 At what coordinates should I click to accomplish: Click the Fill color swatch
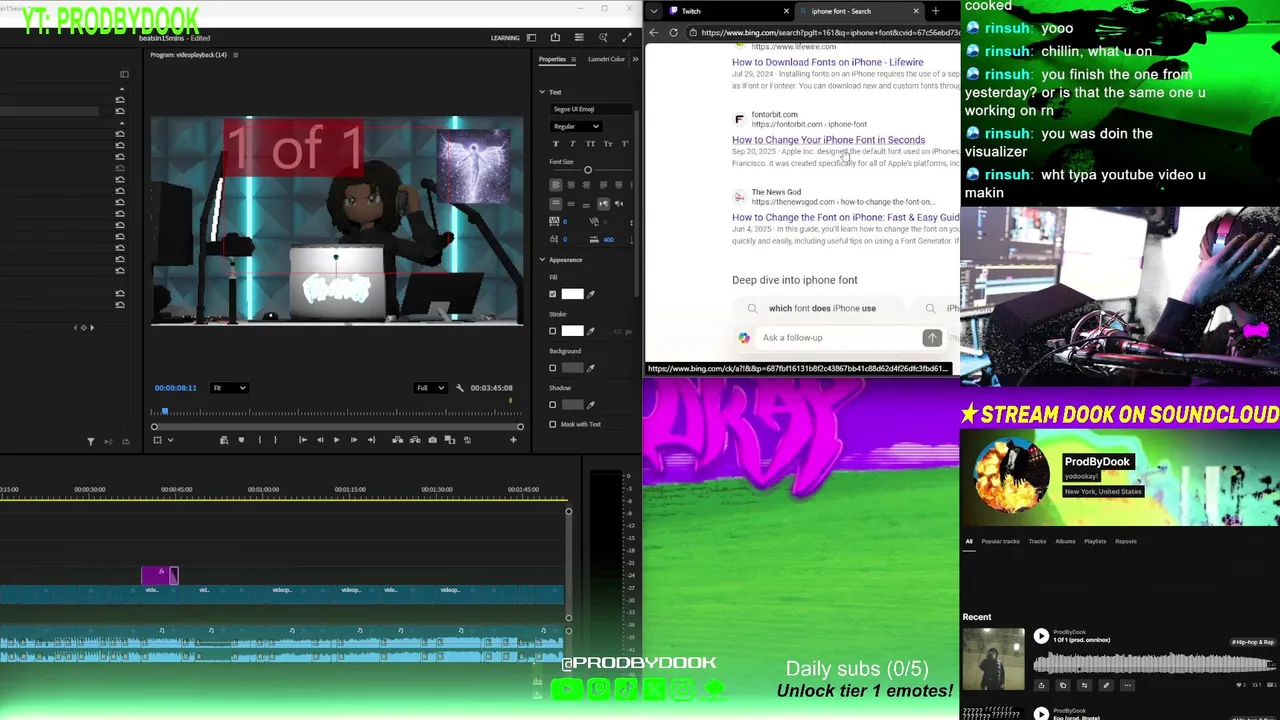[572, 294]
